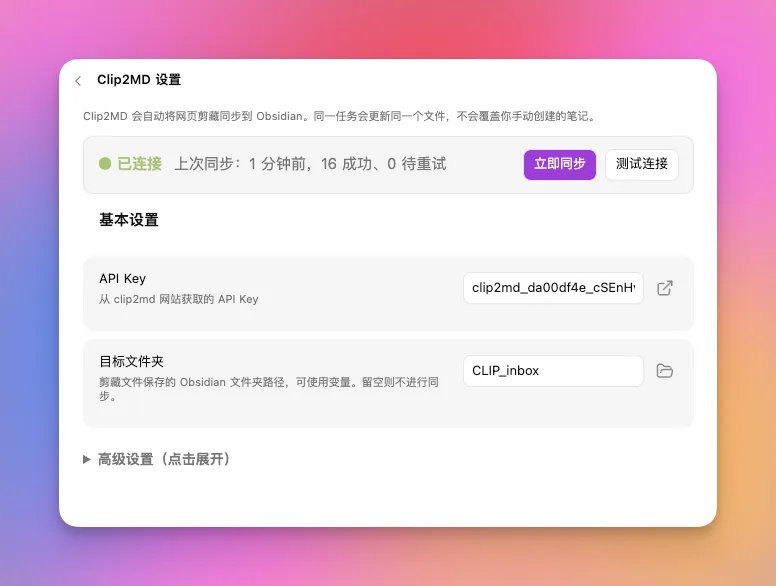Click the 目标文件夹 label
The height and width of the screenshot is (586, 776).
pos(131,361)
